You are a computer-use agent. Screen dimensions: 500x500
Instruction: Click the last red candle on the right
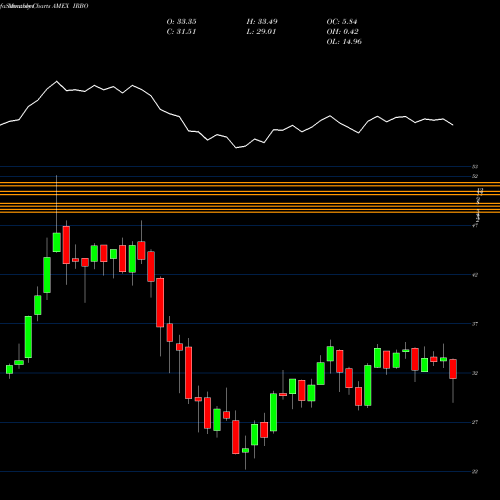453,369
